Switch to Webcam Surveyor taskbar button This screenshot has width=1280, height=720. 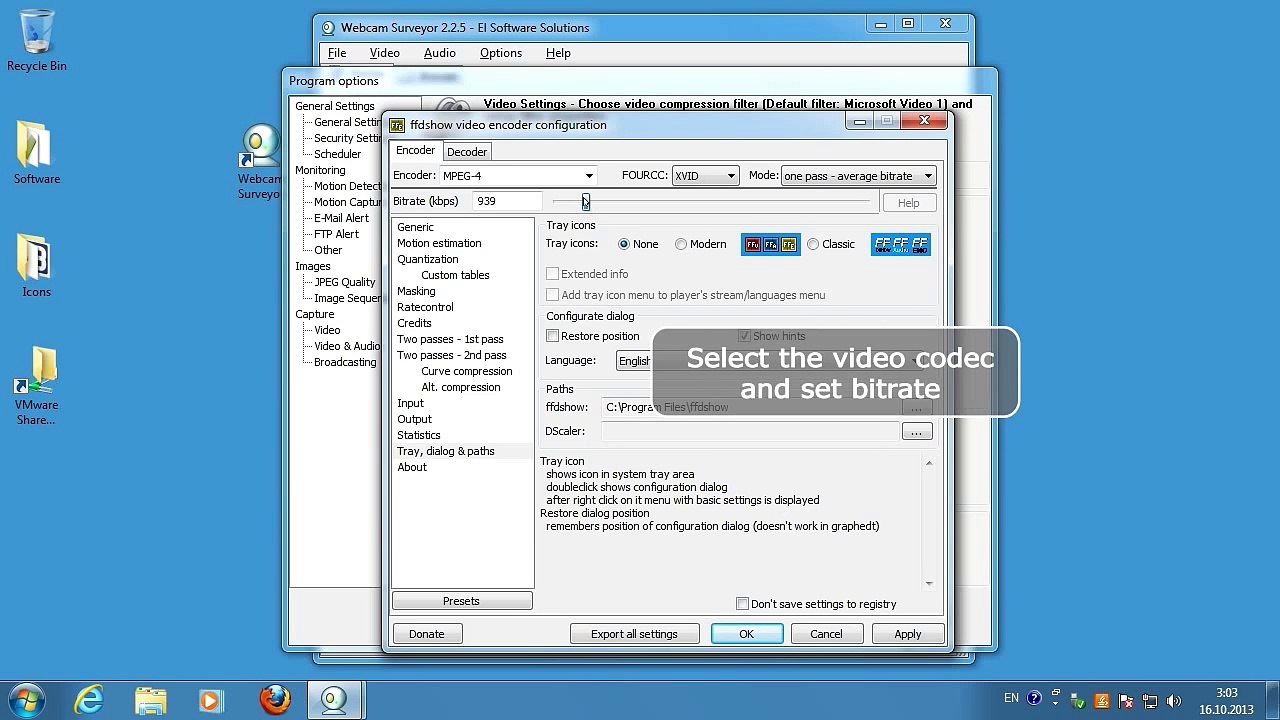[334, 699]
